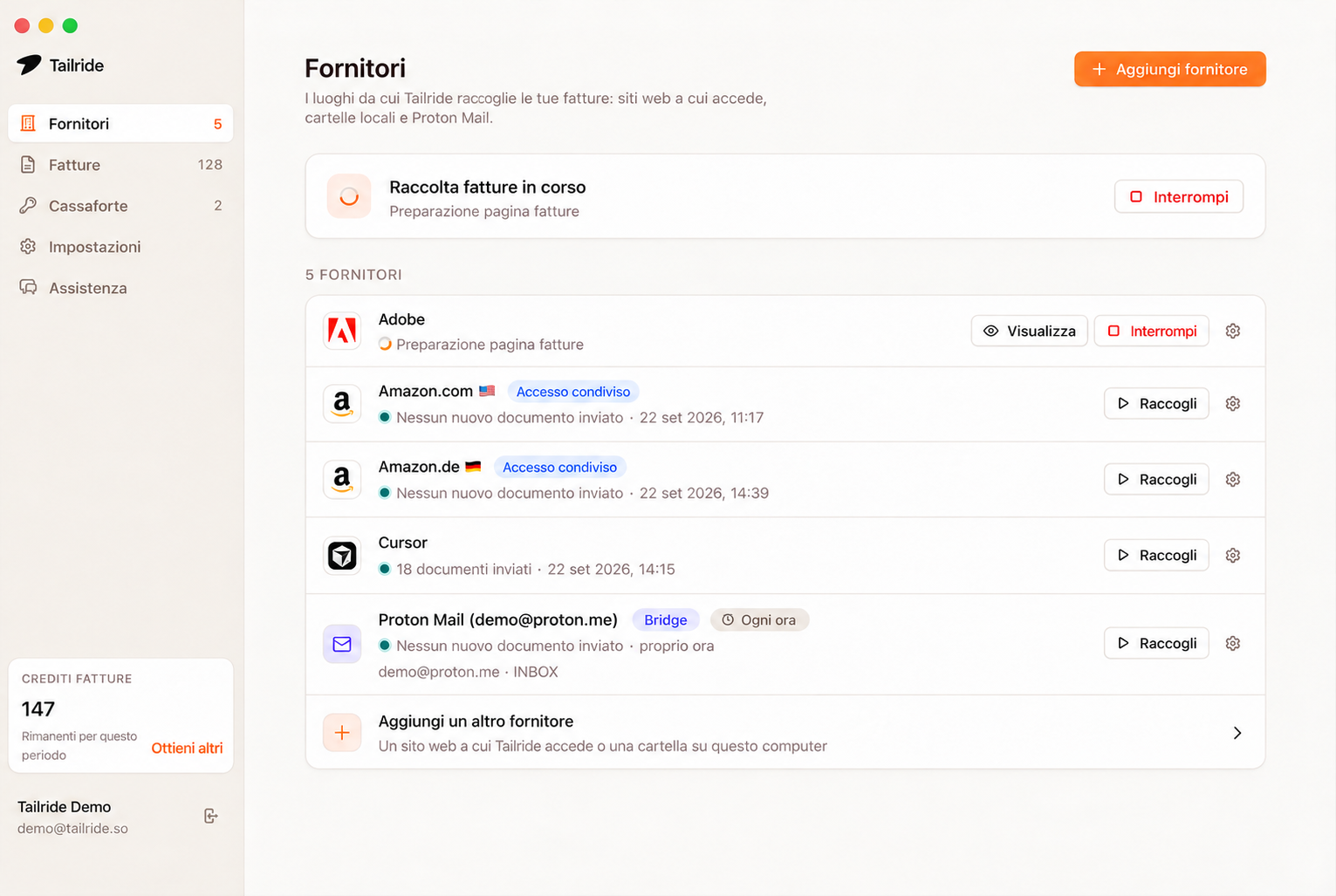Click Proton Mail (demo@proton.me) title
The image size is (1336, 896).
pyautogui.click(x=497, y=619)
